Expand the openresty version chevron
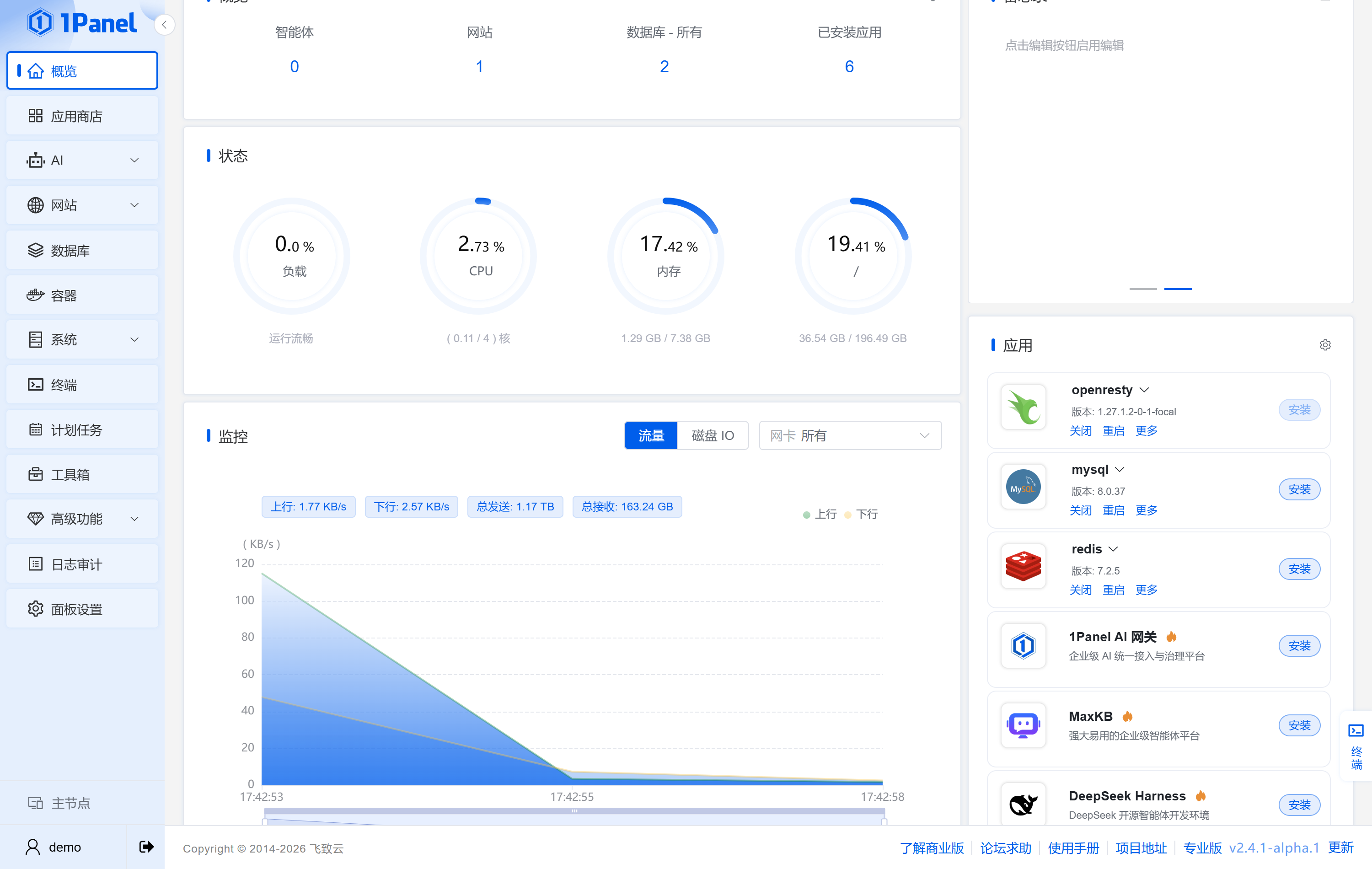Screen dimensions: 1372x869 (1145, 390)
